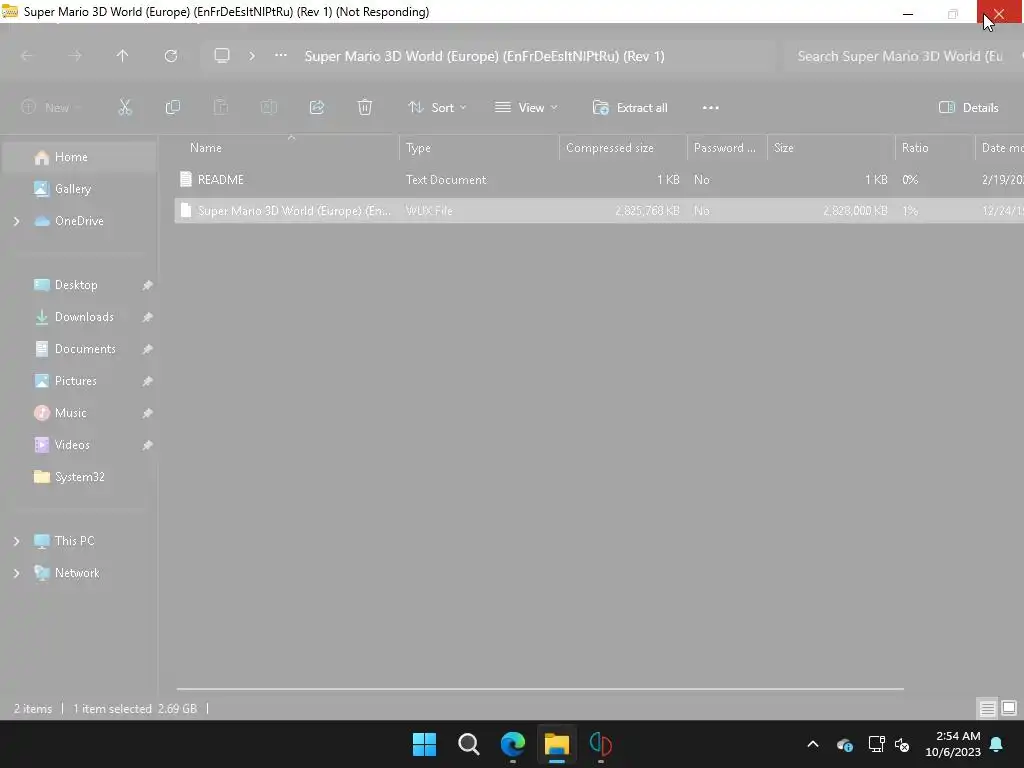Image resolution: width=1024 pixels, height=768 pixels.
Task: Open the New item dropdown
Action: [51, 108]
